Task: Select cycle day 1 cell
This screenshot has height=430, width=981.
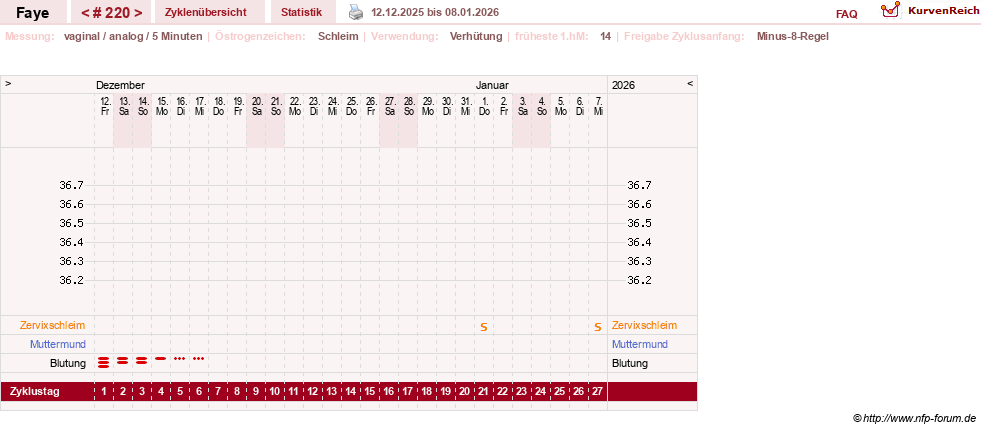Action: point(104,392)
